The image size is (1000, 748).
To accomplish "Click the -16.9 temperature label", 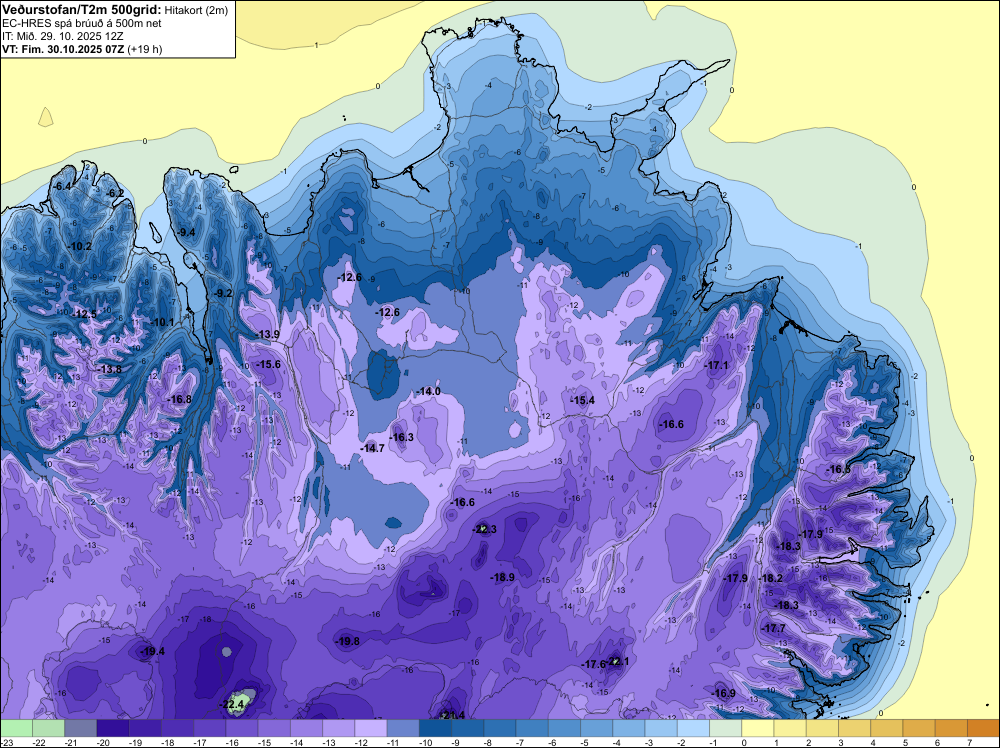I will pos(723,693).
